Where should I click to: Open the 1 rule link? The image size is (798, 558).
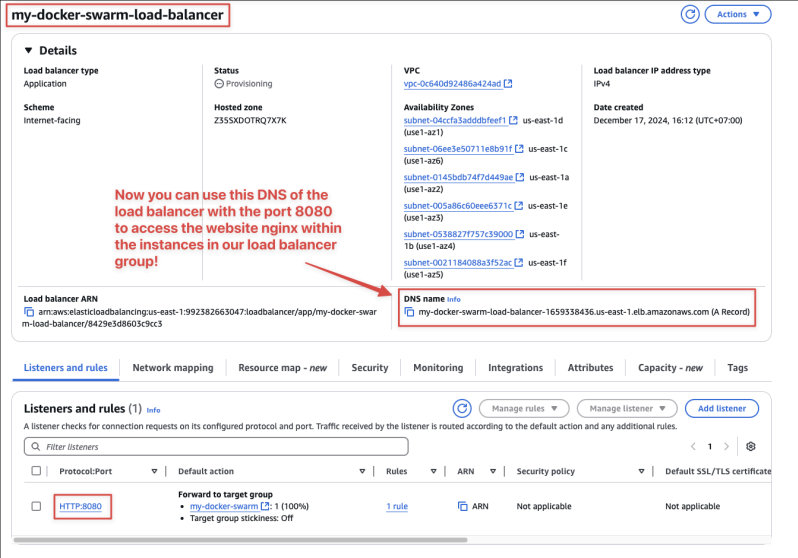click(397, 506)
